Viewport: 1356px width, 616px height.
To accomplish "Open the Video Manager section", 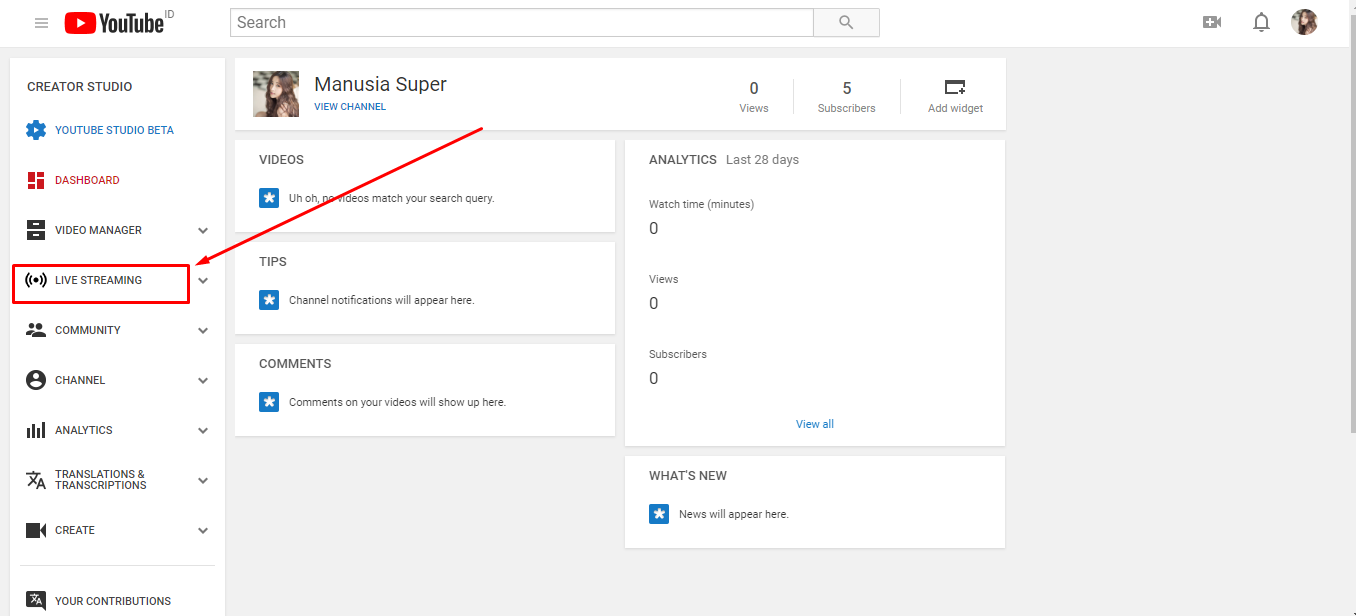I will 98,230.
